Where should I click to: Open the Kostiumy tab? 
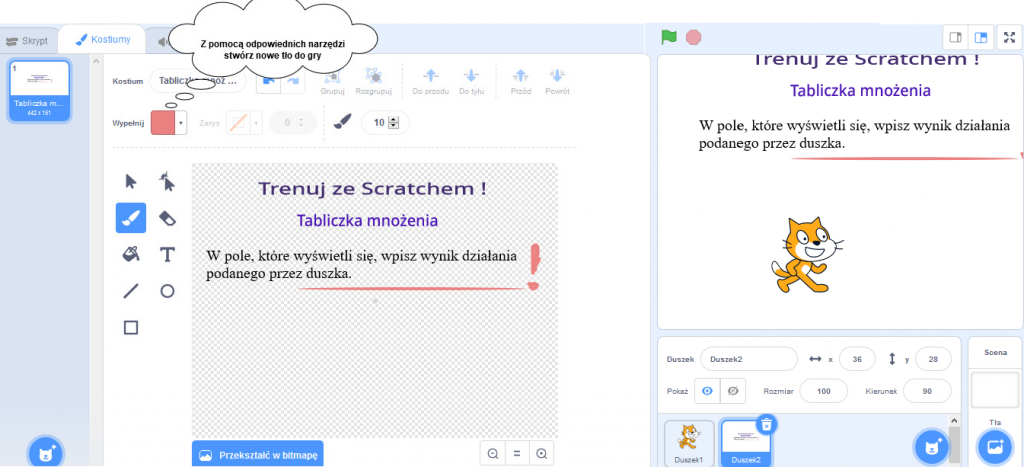point(103,40)
